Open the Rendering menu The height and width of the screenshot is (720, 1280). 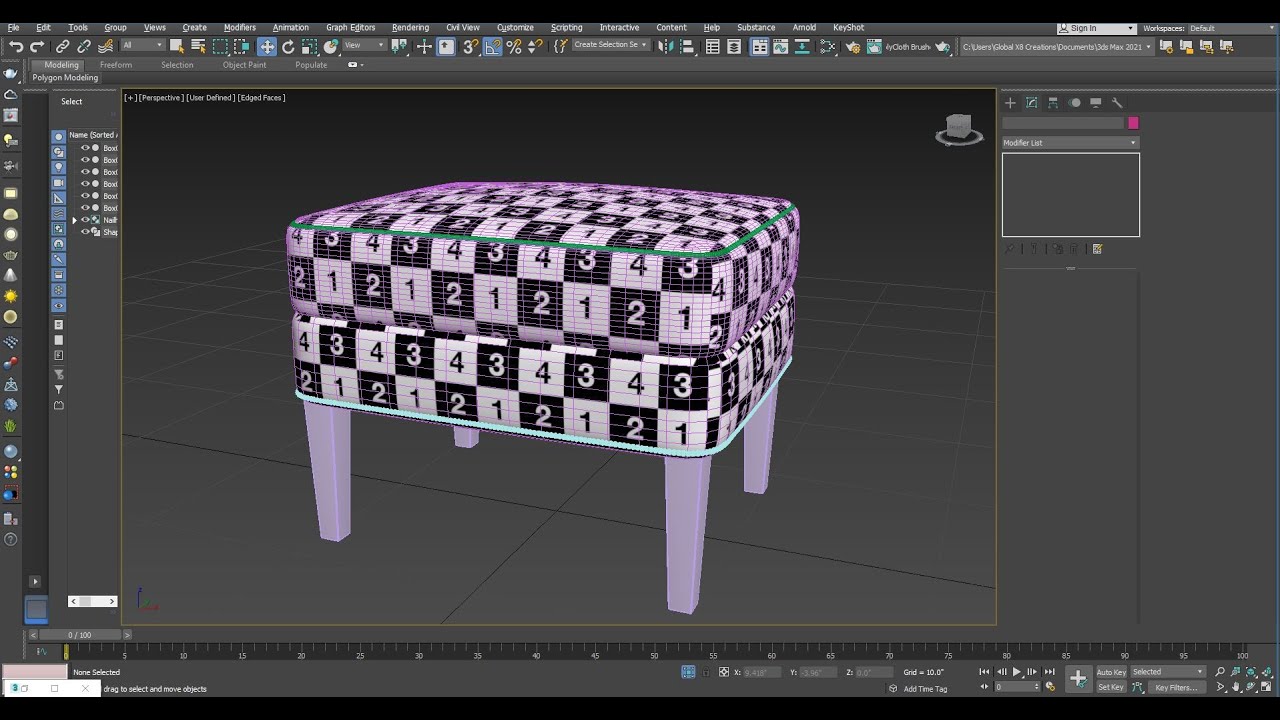tap(410, 28)
